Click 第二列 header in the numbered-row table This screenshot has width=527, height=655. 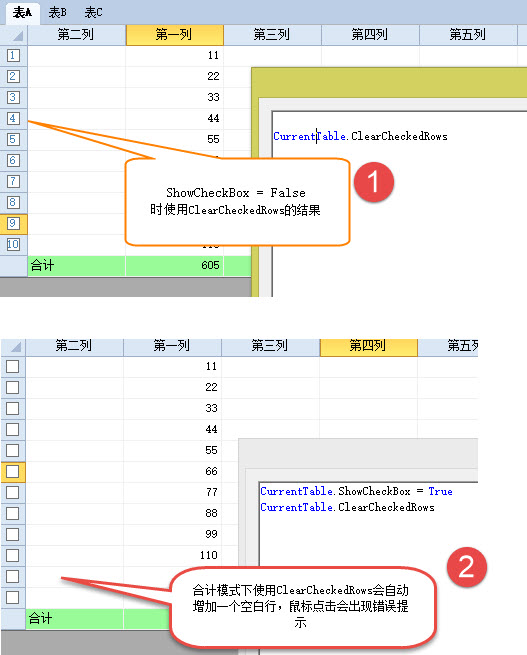click(76, 35)
